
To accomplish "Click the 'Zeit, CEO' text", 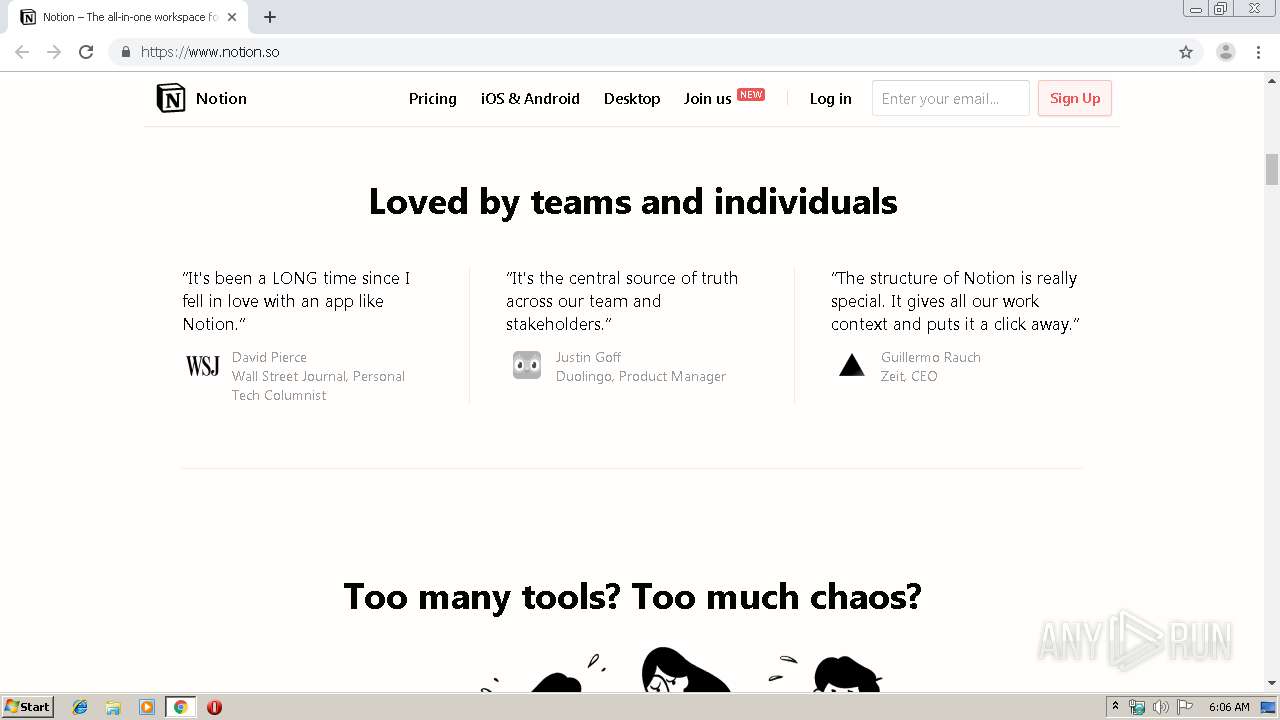I will click(909, 376).
